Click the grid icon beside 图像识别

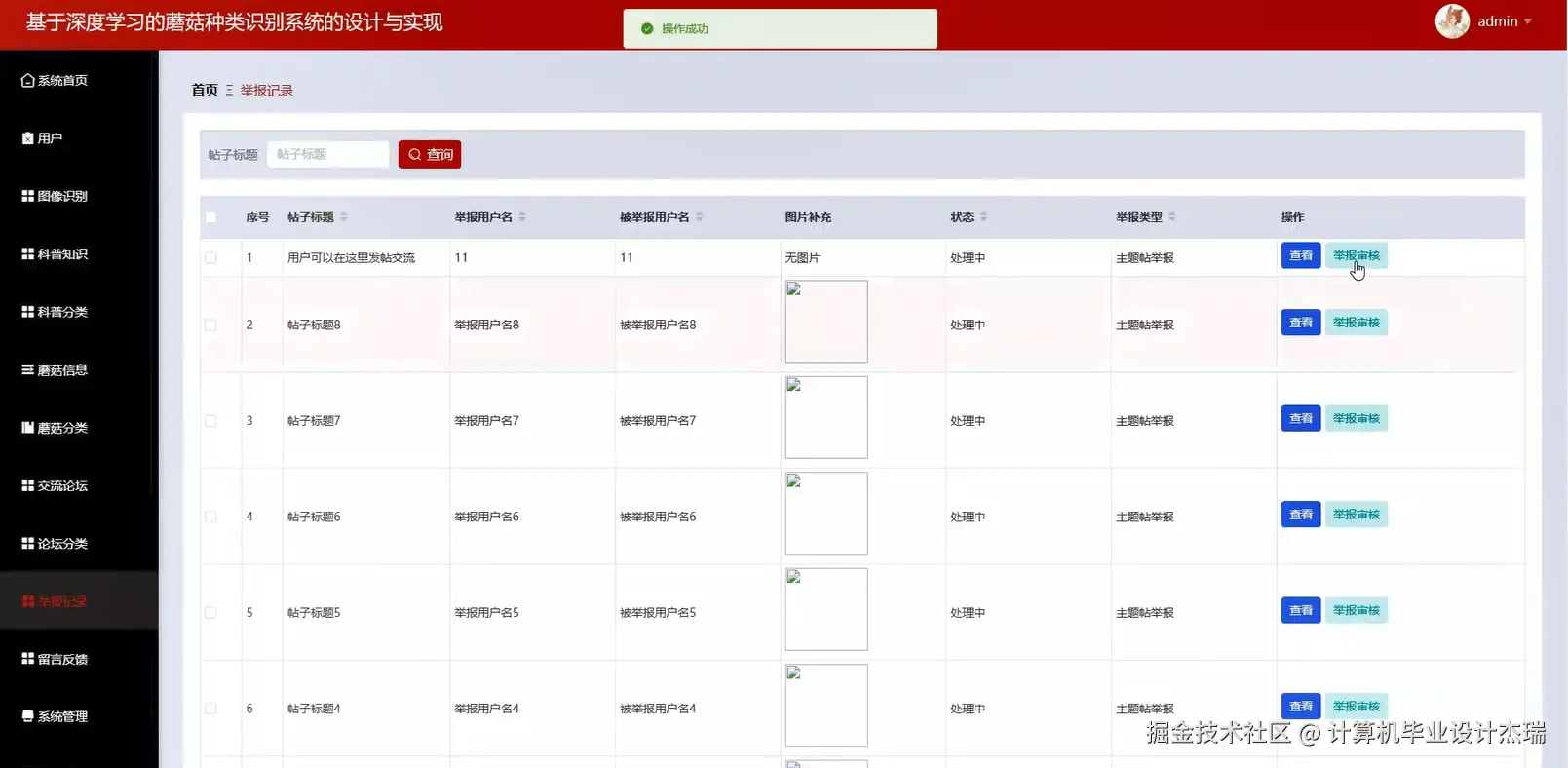[27, 196]
